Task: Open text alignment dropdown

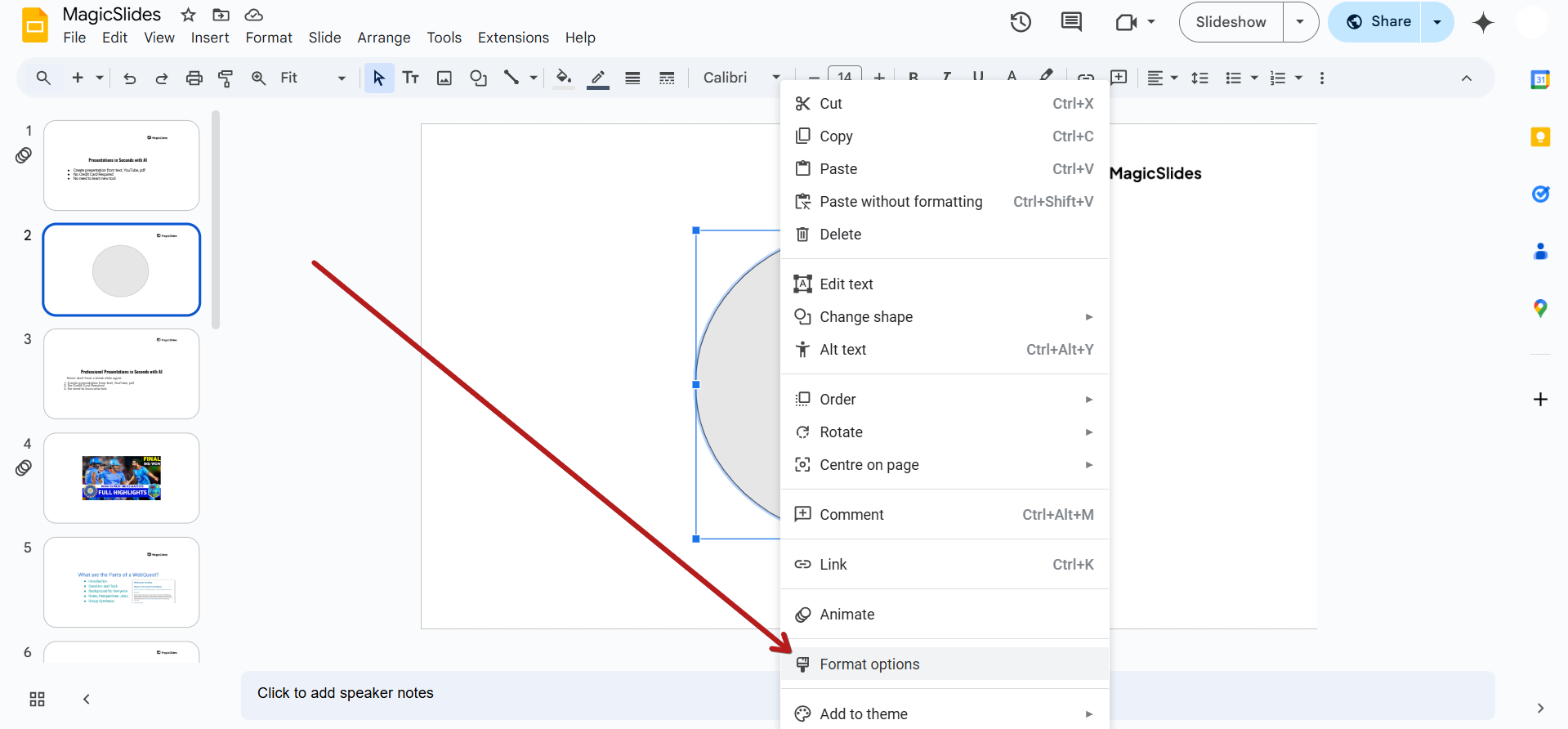Action: (1162, 78)
